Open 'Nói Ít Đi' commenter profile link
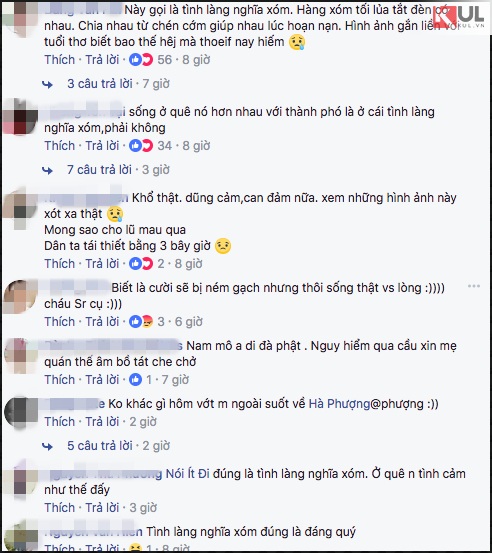This screenshot has height=553, width=492. 188,474
